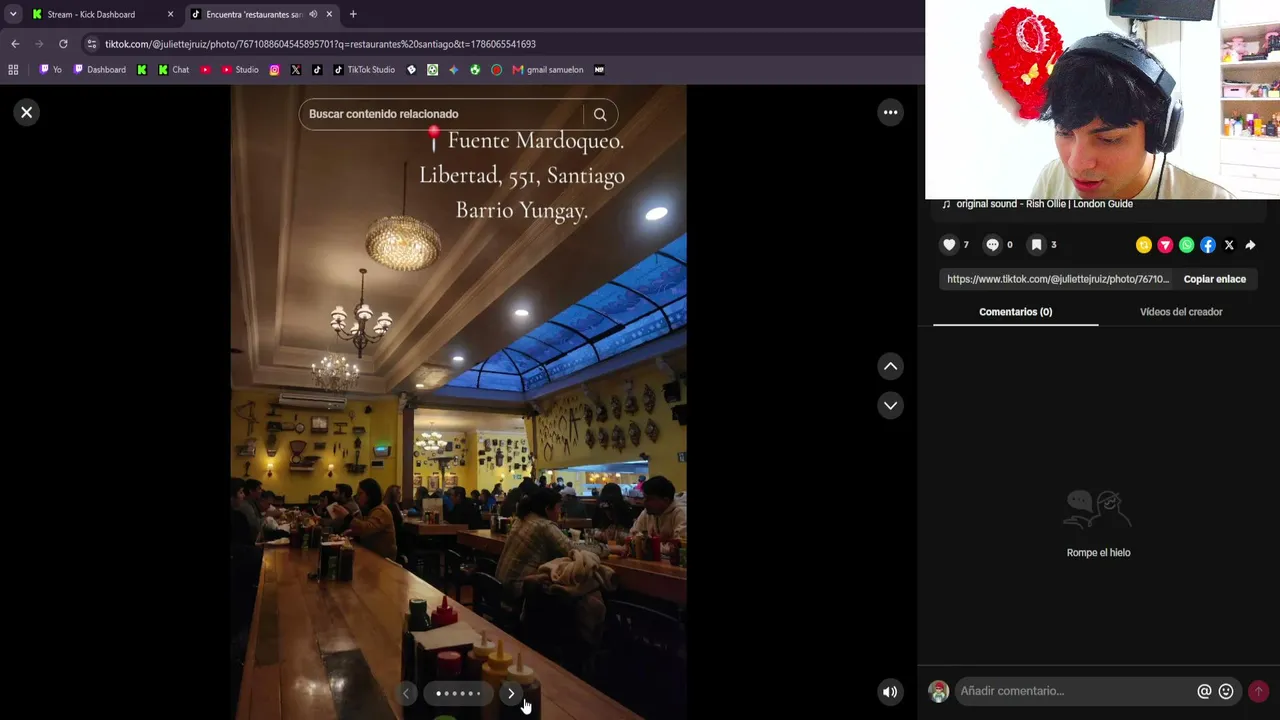Go to previous post with up arrow
The width and height of the screenshot is (1280, 720).
click(890, 367)
